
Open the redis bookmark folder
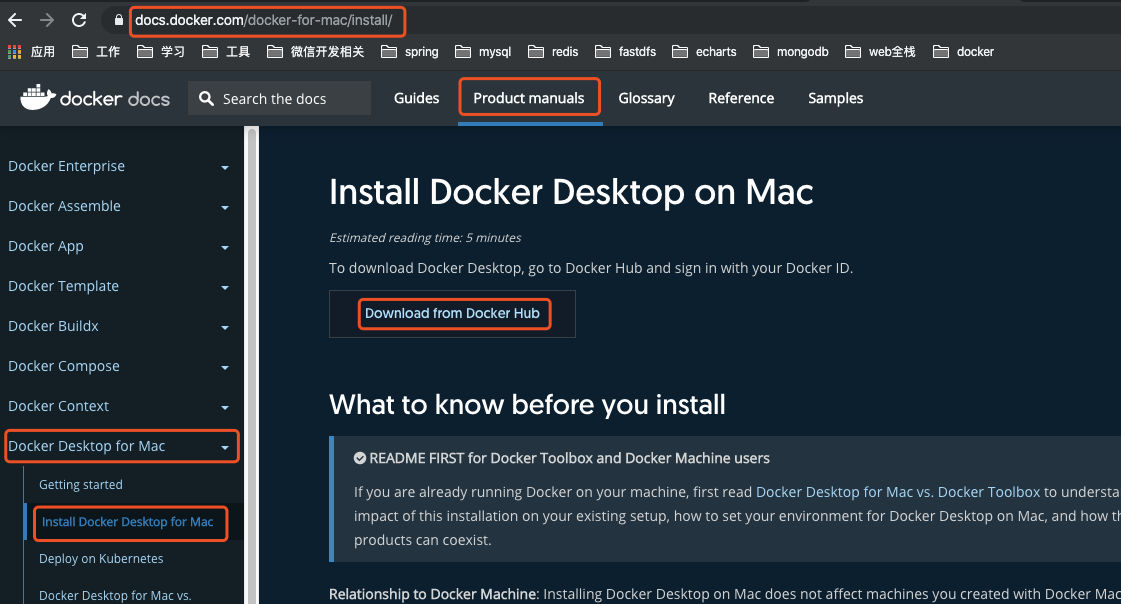[x=553, y=51]
